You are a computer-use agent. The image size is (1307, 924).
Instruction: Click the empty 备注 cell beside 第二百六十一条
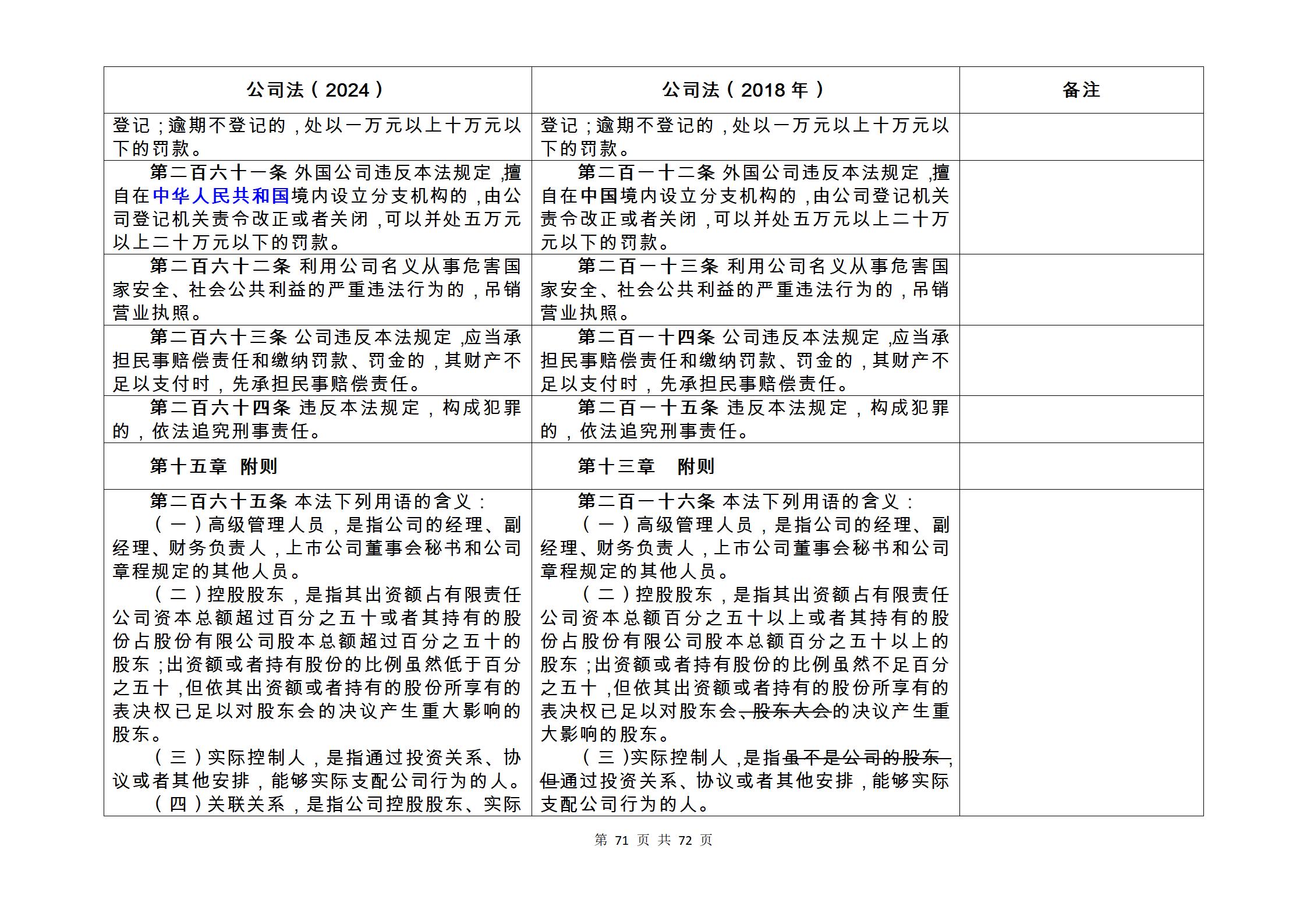pos(1081,207)
